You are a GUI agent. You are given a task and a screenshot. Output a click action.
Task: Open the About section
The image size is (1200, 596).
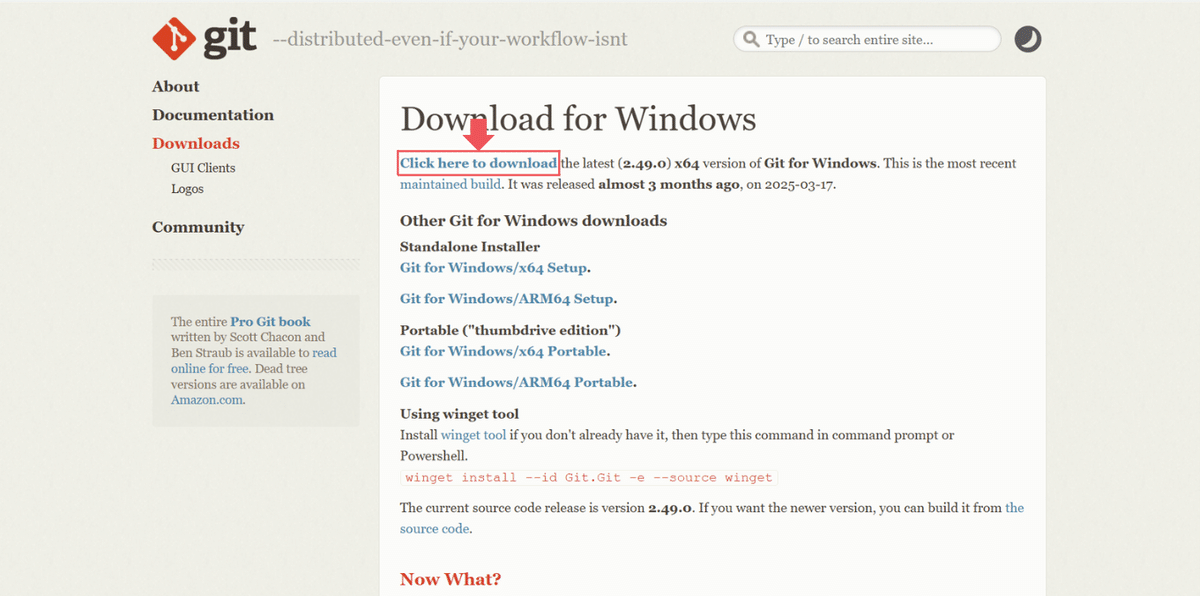click(x=175, y=87)
